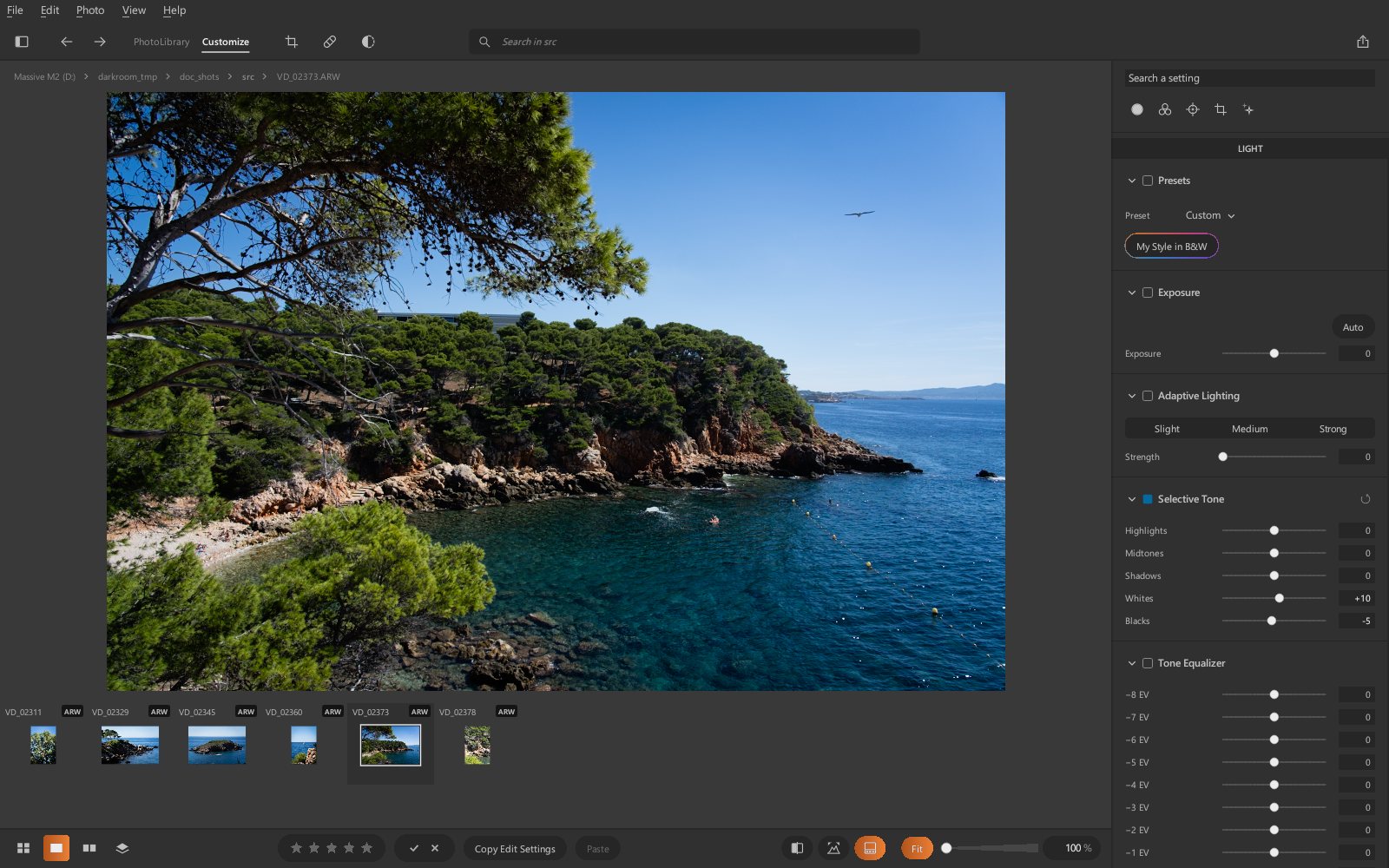The width and height of the screenshot is (1389, 868).
Task: Enable the Exposure checkbox
Action: [1148, 293]
